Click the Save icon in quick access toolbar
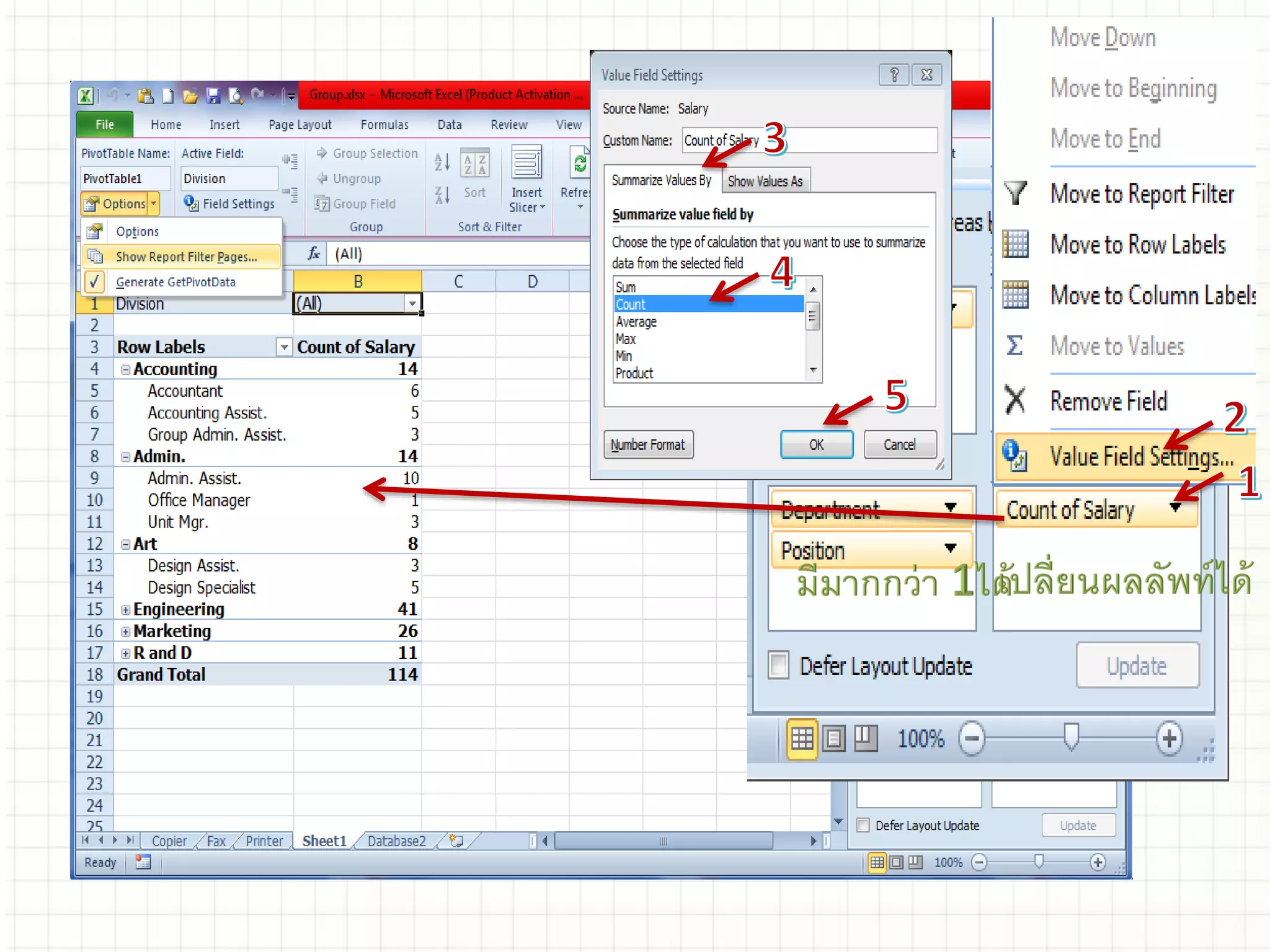Image resolution: width=1270 pixels, height=952 pixels. click(213, 95)
